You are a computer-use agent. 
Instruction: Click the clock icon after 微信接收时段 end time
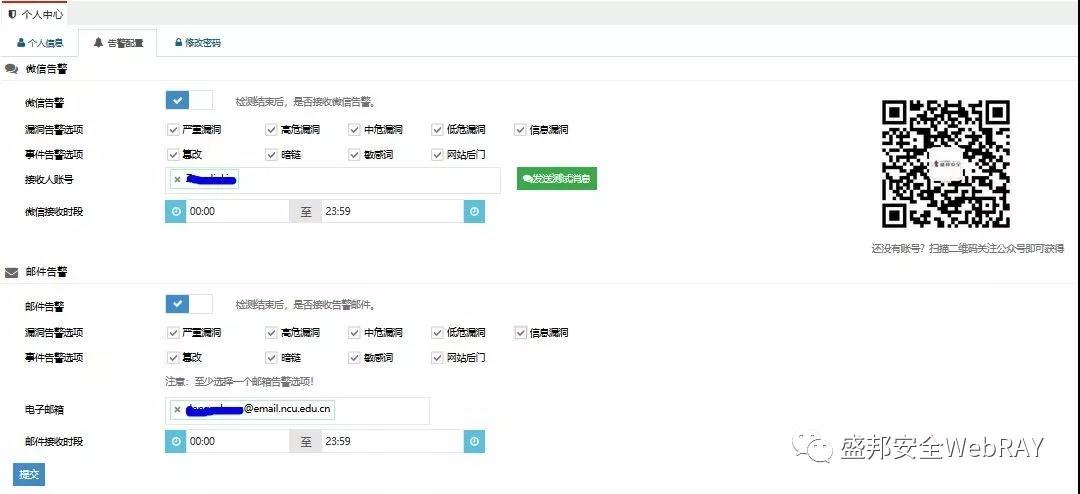[474, 212]
